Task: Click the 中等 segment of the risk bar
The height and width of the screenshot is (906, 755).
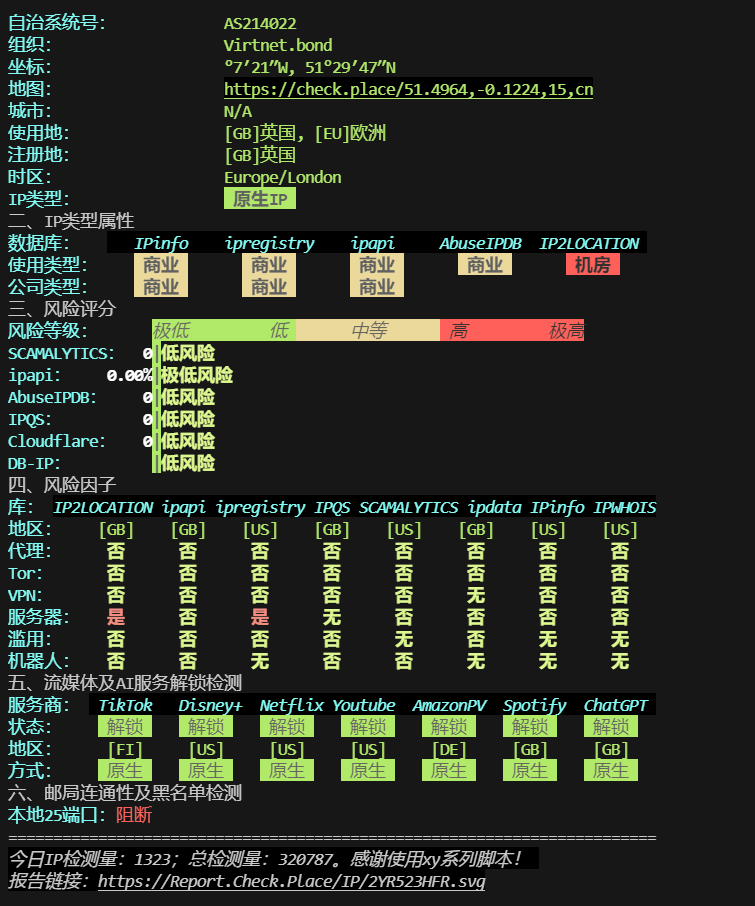Action: (368, 331)
